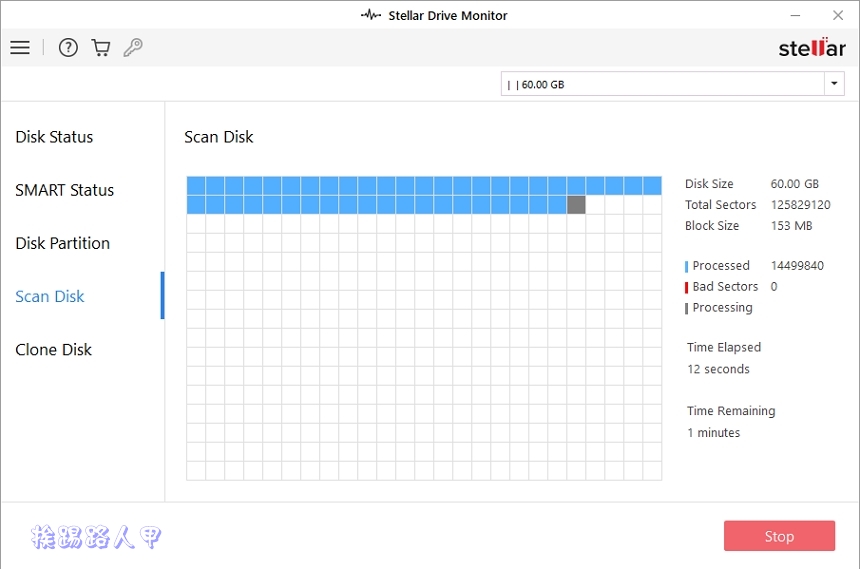The width and height of the screenshot is (860, 569).
Task: Click the '1 minutes' remaining time
Action: click(714, 432)
